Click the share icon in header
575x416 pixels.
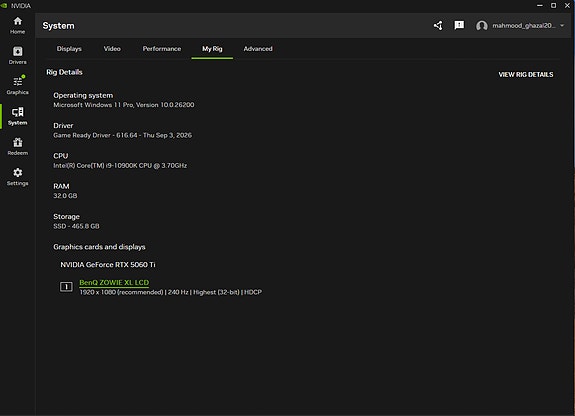[x=438, y=25]
